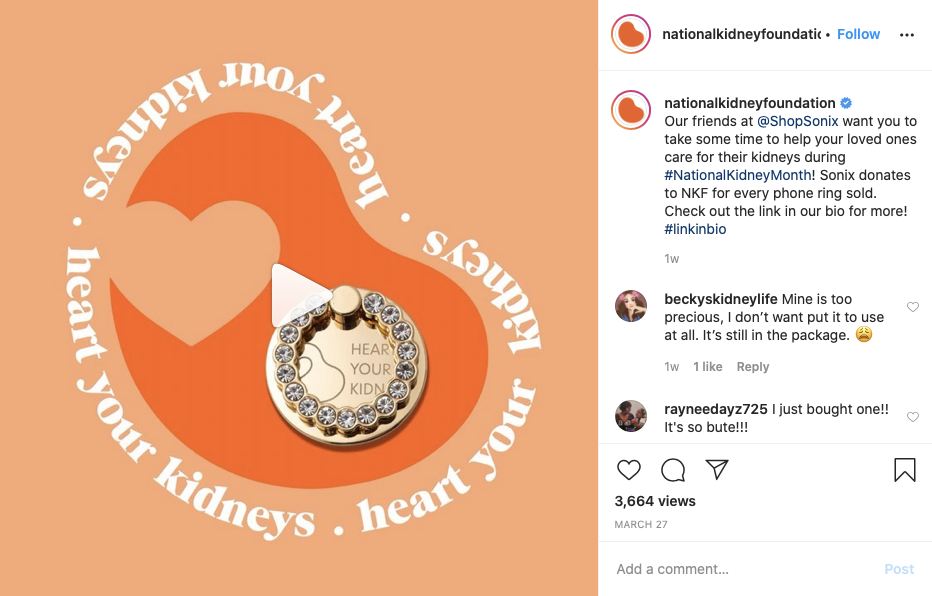Like rayneedayz725's comment
The width and height of the screenshot is (932, 596).
coord(912,417)
